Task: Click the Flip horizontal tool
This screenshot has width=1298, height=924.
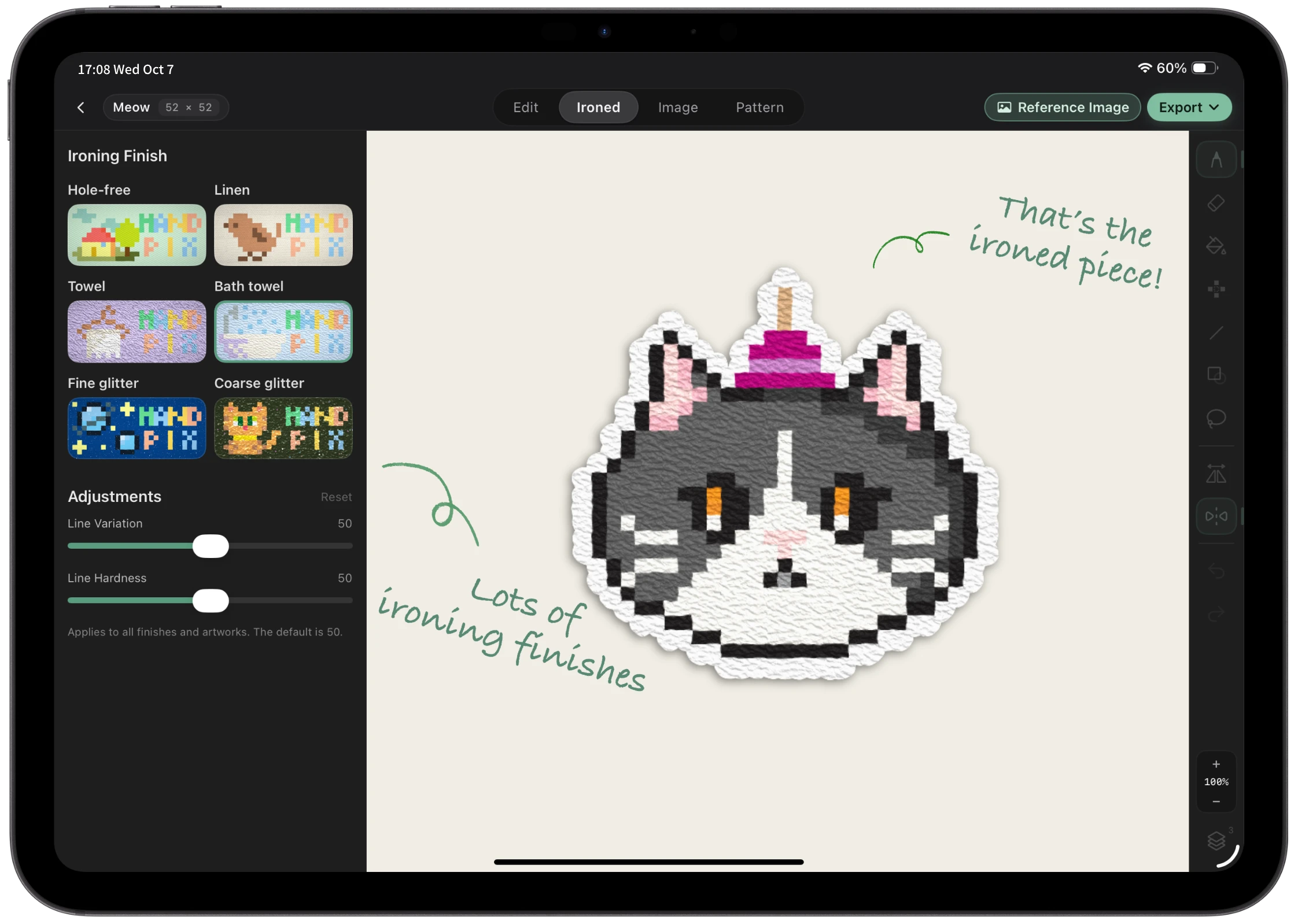Action: pyautogui.click(x=1216, y=474)
